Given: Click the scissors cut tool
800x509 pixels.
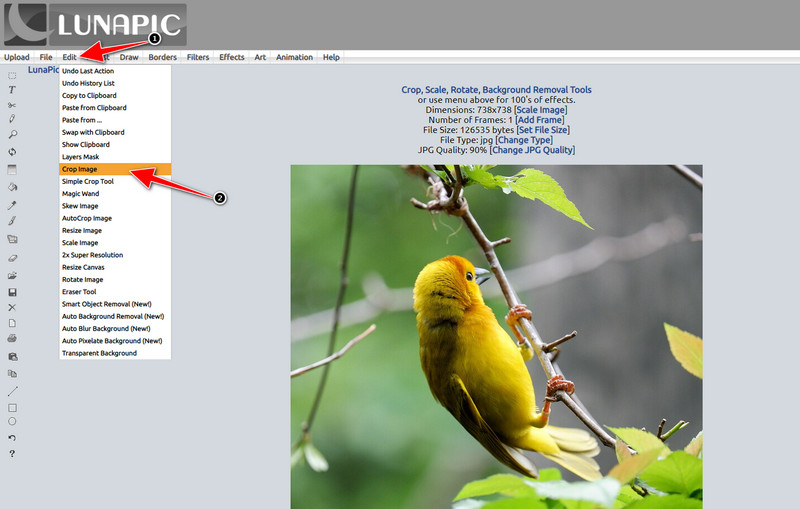Looking at the screenshot, I should [12, 105].
